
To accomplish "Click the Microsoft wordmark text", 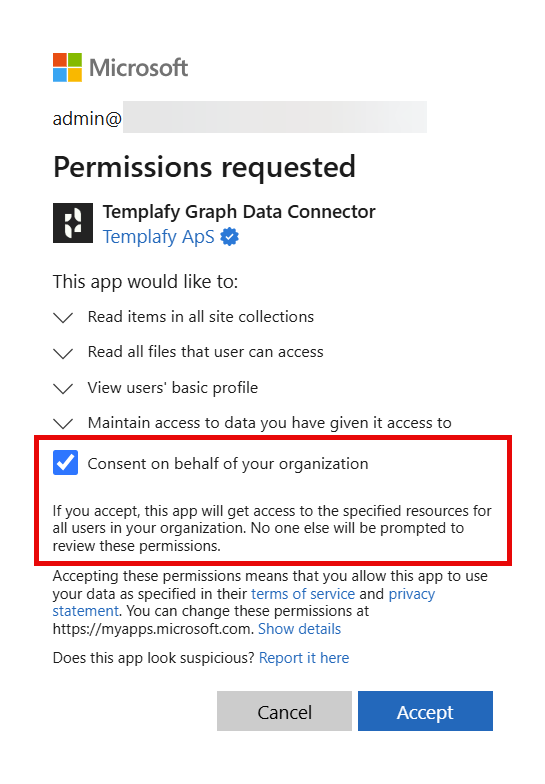I will point(138,68).
